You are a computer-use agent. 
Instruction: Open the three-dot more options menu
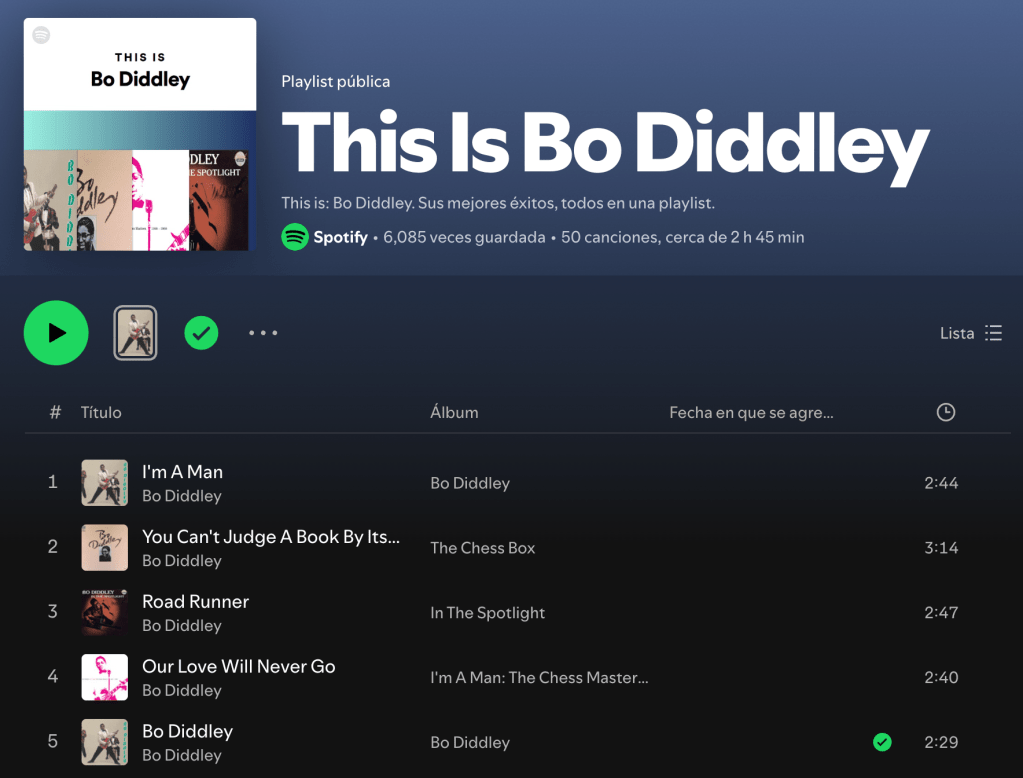(x=263, y=333)
